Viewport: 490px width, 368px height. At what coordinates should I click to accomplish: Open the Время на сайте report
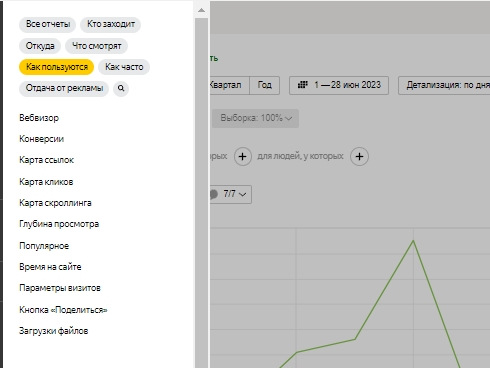tap(50, 267)
